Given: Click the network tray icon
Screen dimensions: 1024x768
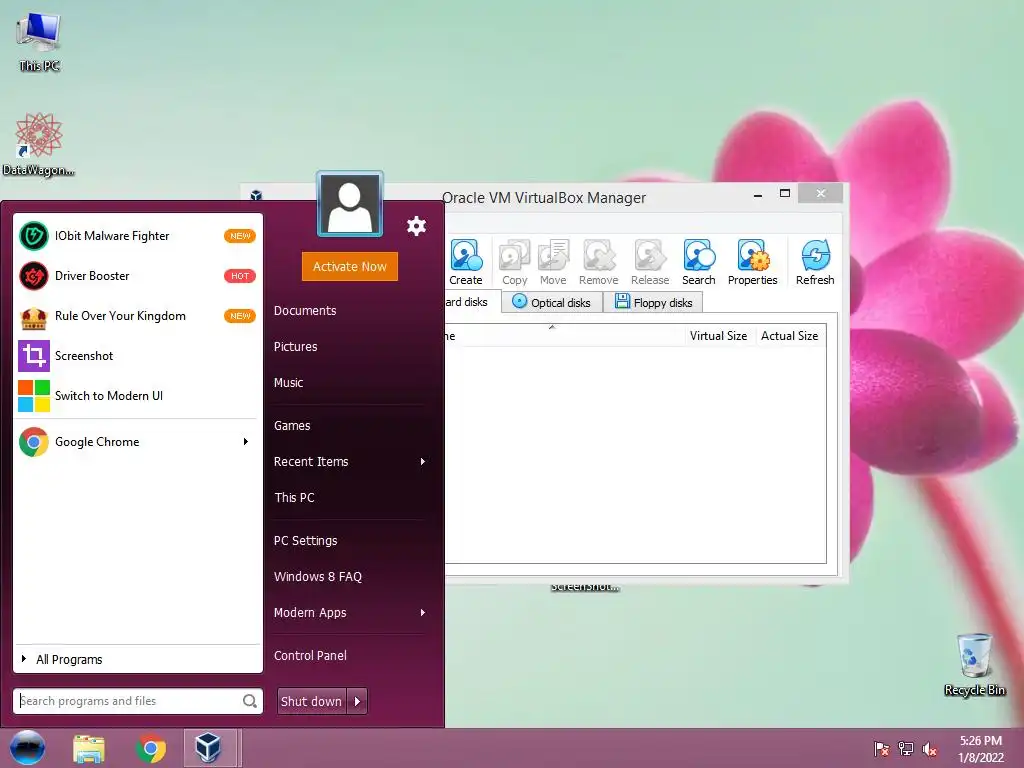Looking at the screenshot, I should click(x=905, y=749).
